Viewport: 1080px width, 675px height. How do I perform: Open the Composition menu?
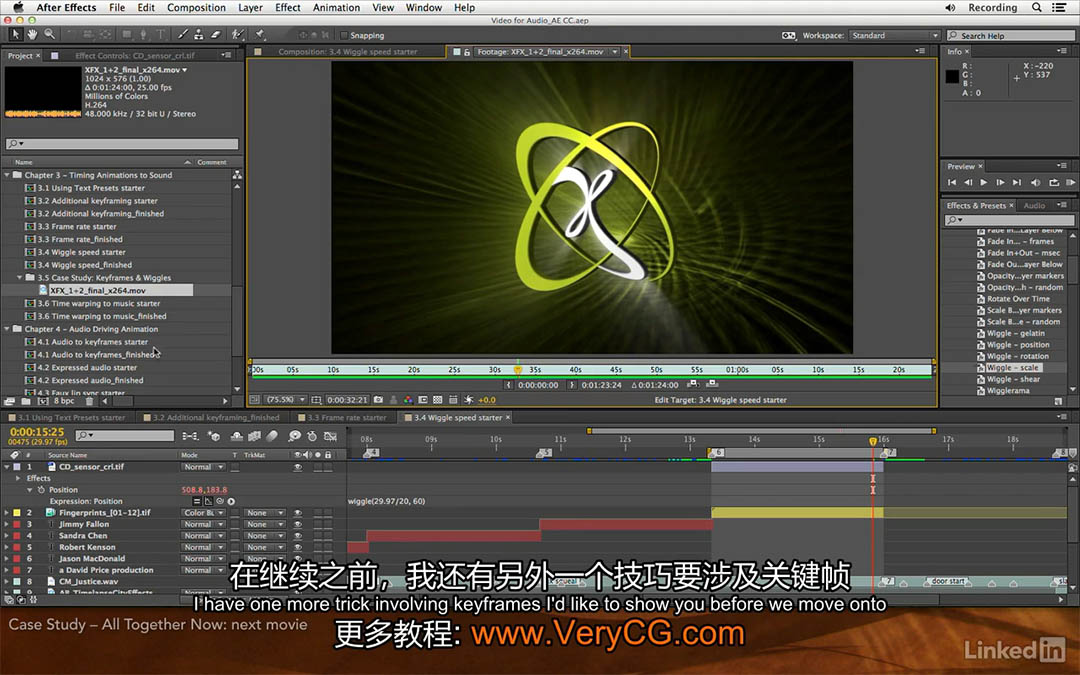point(196,8)
